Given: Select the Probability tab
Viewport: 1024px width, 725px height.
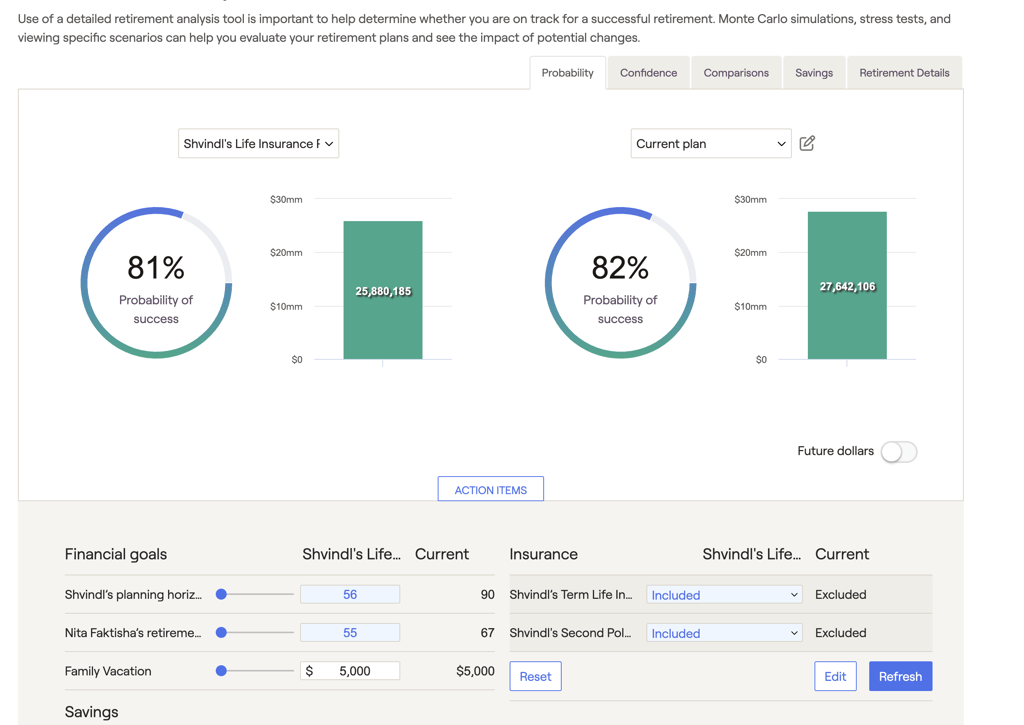Looking at the screenshot, I should [x=567, y=73].
